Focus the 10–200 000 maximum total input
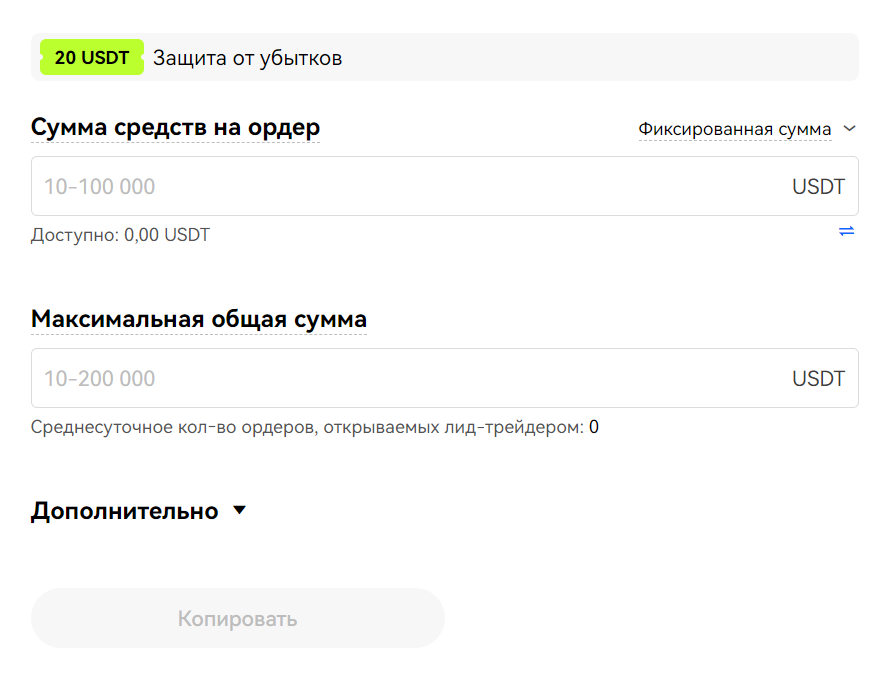Viewport: 892px width, 693px height. click(x=400, y=378)
